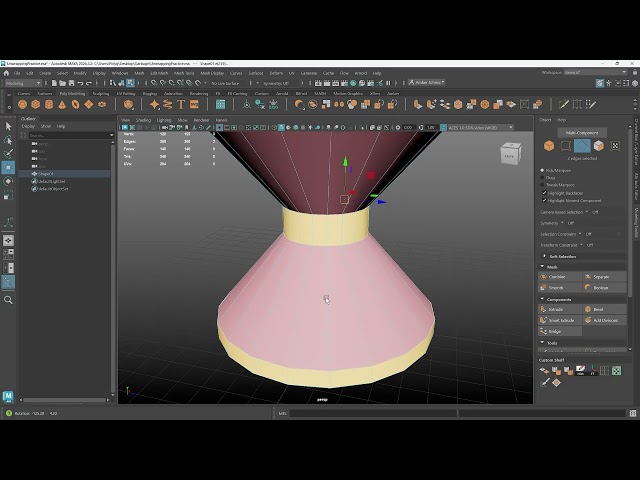Click the undo arrow icon

tap(80, 83)
